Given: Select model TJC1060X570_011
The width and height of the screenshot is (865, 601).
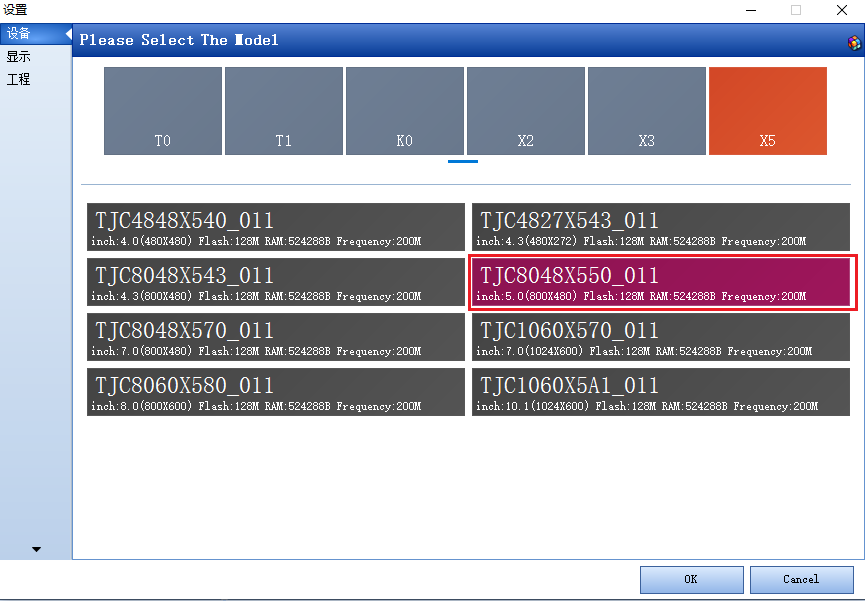Looking at the screenshot, I should (x=661, y=337).
